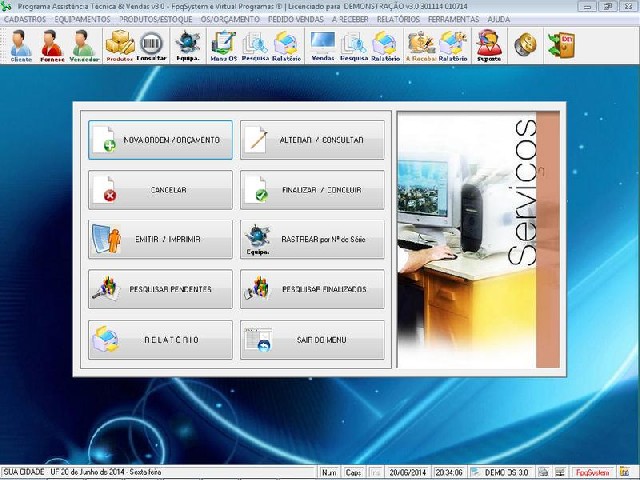Click the Vendas monitor icon
The height and width of the screenshot is (480, 640).
(322, 45)
